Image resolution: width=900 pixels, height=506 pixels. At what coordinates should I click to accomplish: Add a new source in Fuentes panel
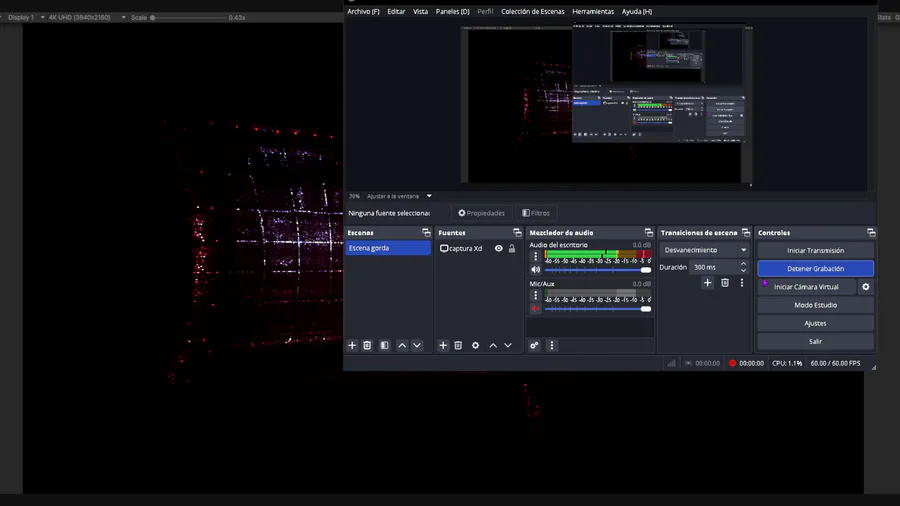tap(443, 345)
